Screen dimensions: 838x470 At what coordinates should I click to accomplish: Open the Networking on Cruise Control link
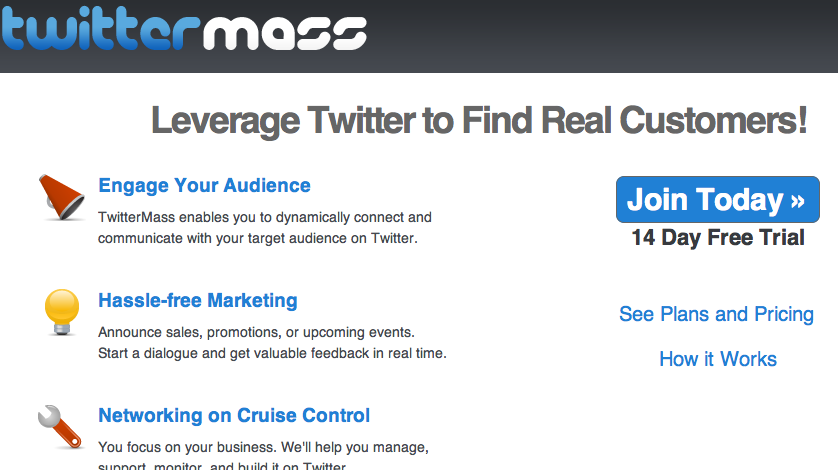[x=234, y=415]
